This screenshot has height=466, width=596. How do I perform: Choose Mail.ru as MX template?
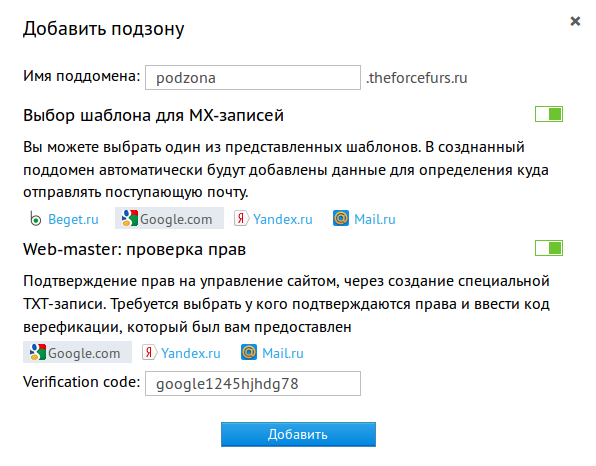pos(375,219)
